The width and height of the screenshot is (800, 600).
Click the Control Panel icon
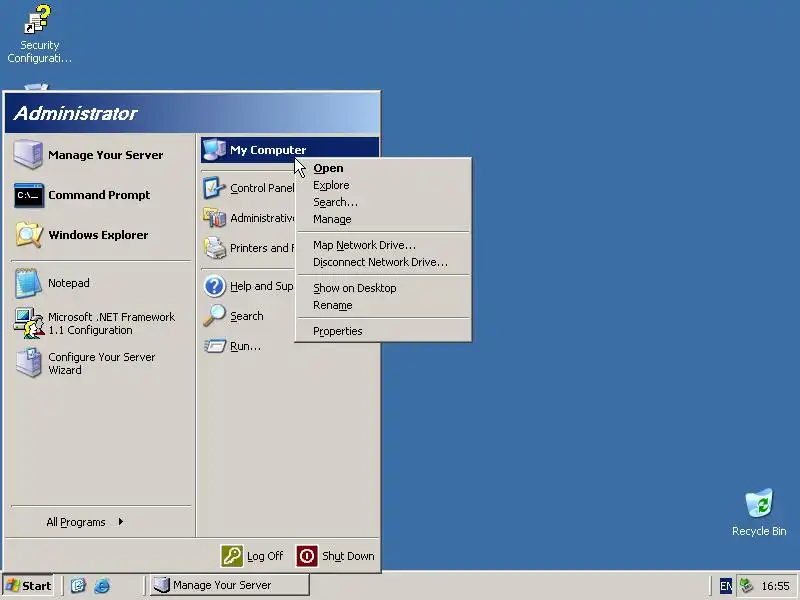[x=214, y=188]
